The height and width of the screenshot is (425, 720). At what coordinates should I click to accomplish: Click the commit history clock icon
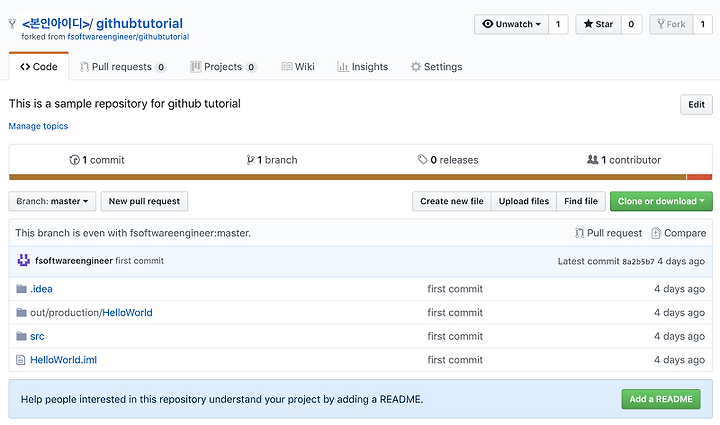pyautogui.click(x=74, y=160)
